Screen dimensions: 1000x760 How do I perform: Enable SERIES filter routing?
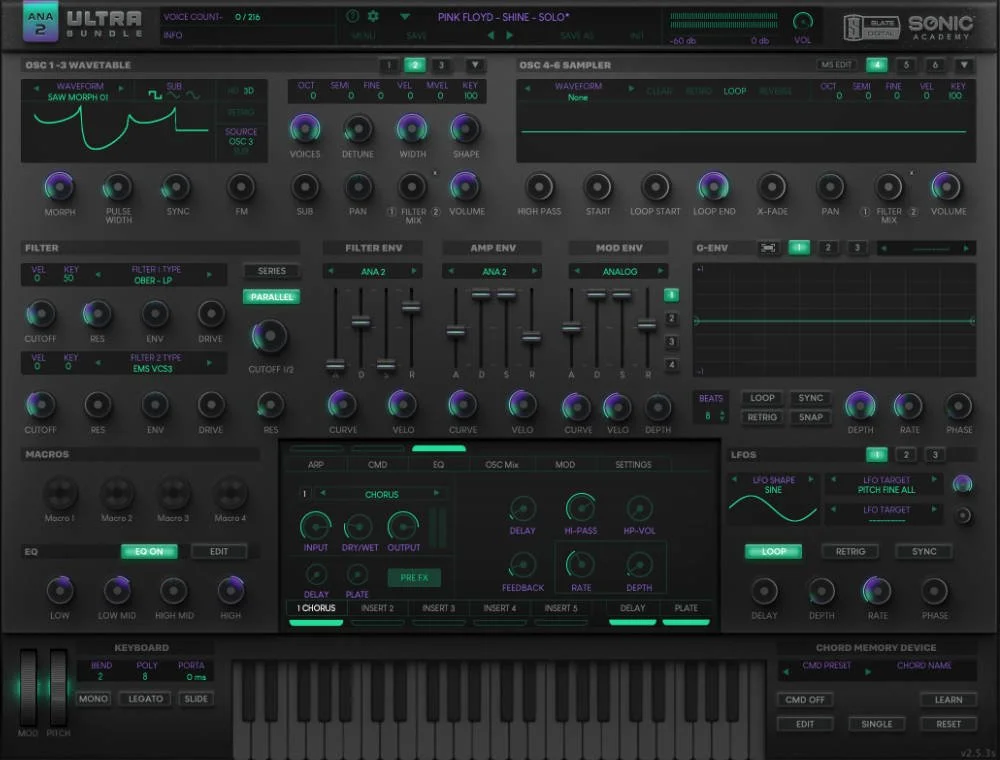tap(272, 271)
